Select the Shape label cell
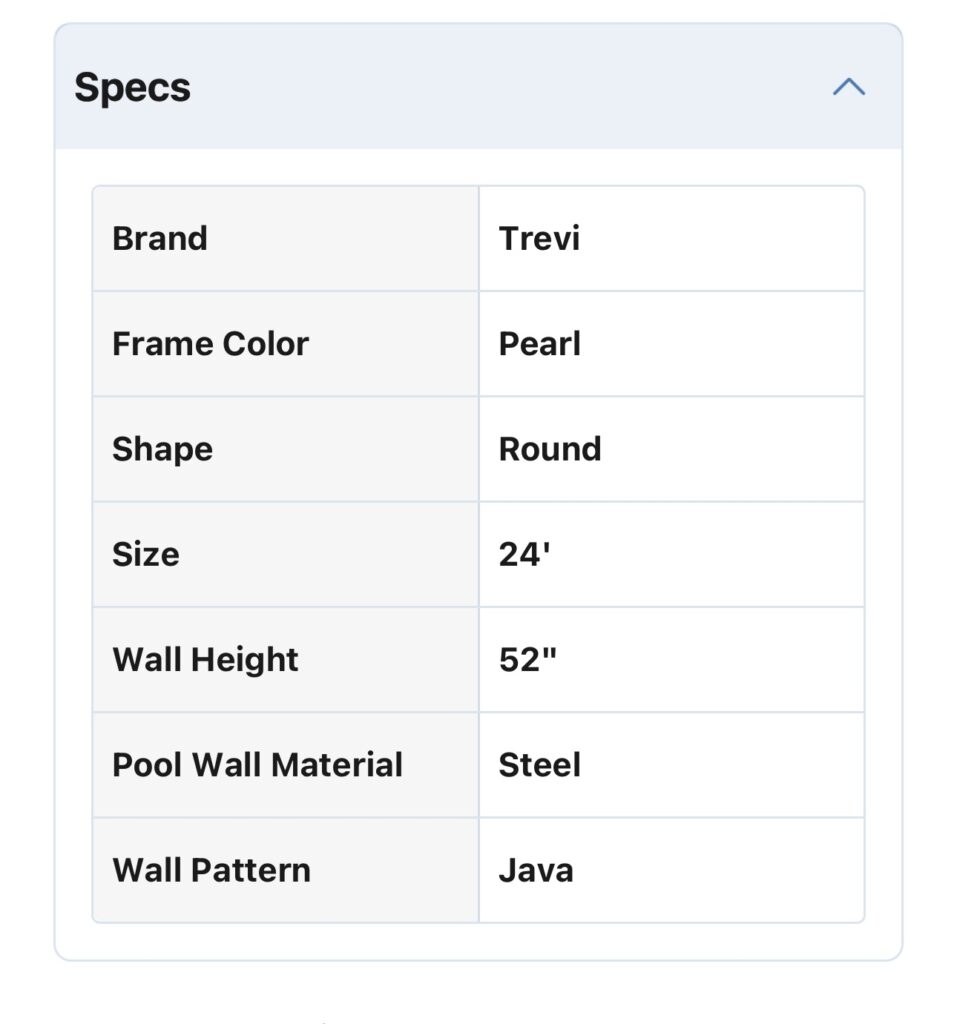The width and height of the screenshot is (957, 1024). [x=285, y=449]
